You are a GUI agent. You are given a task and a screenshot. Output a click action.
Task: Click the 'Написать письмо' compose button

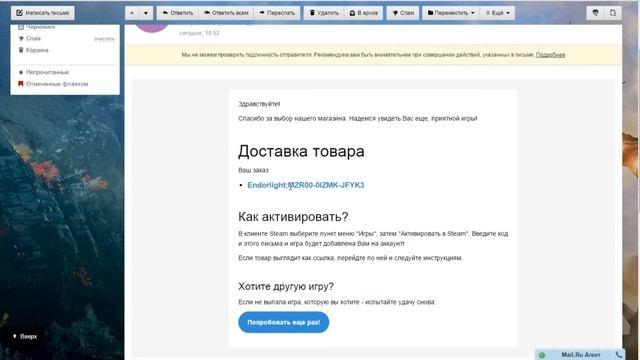(x=43, y=13)
